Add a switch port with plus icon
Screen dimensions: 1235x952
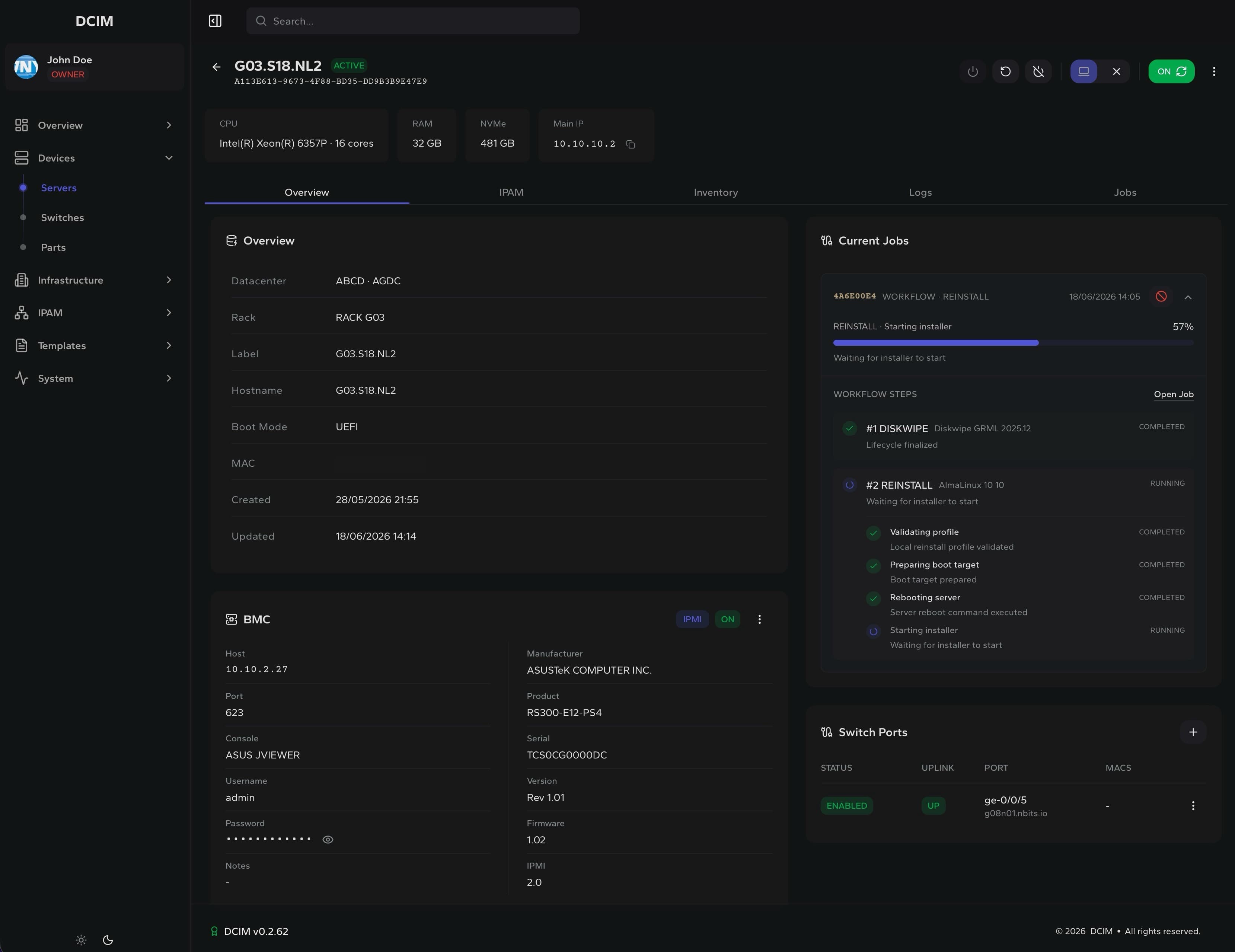[1193, 732]
